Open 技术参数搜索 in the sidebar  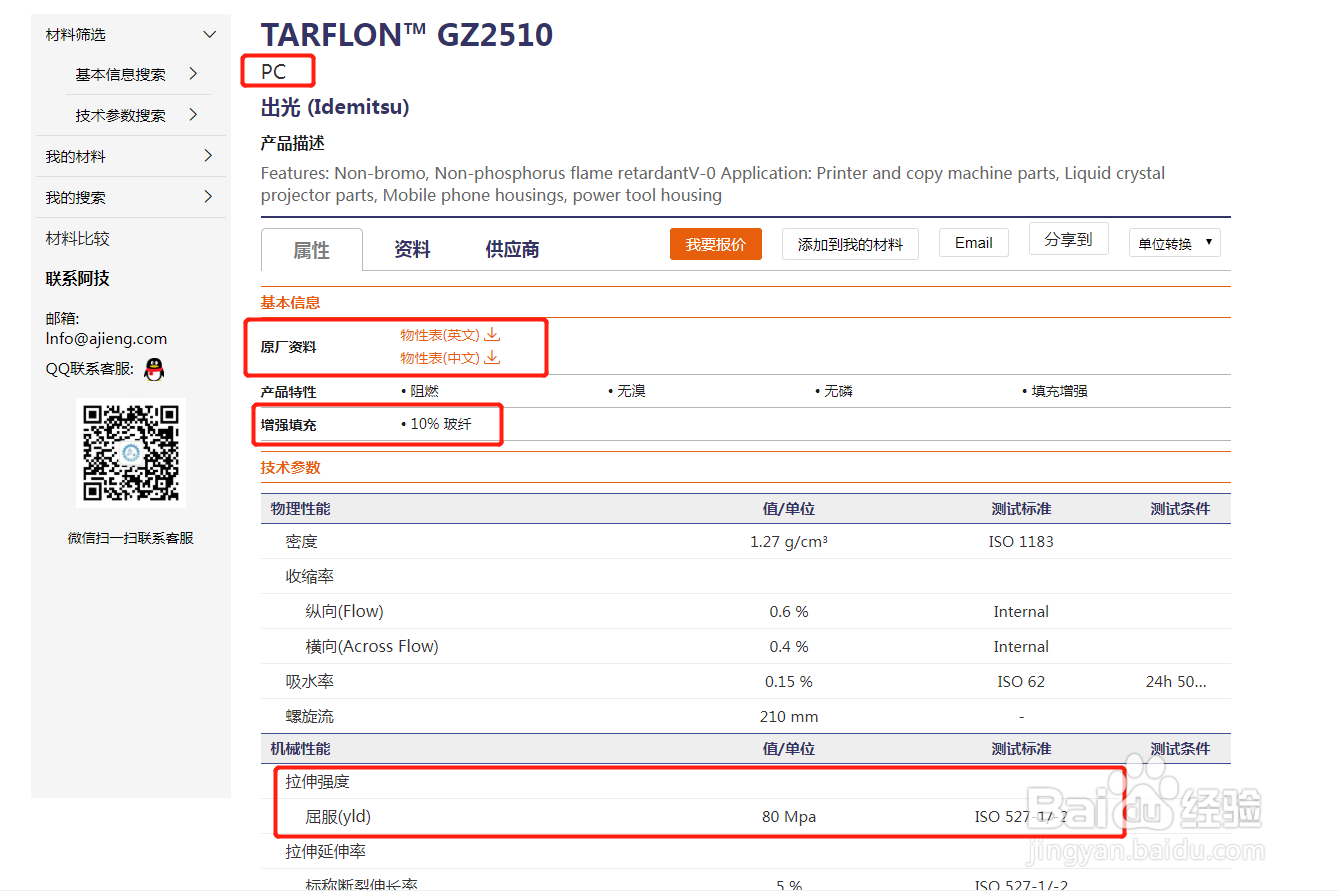[x=120, y=116]
